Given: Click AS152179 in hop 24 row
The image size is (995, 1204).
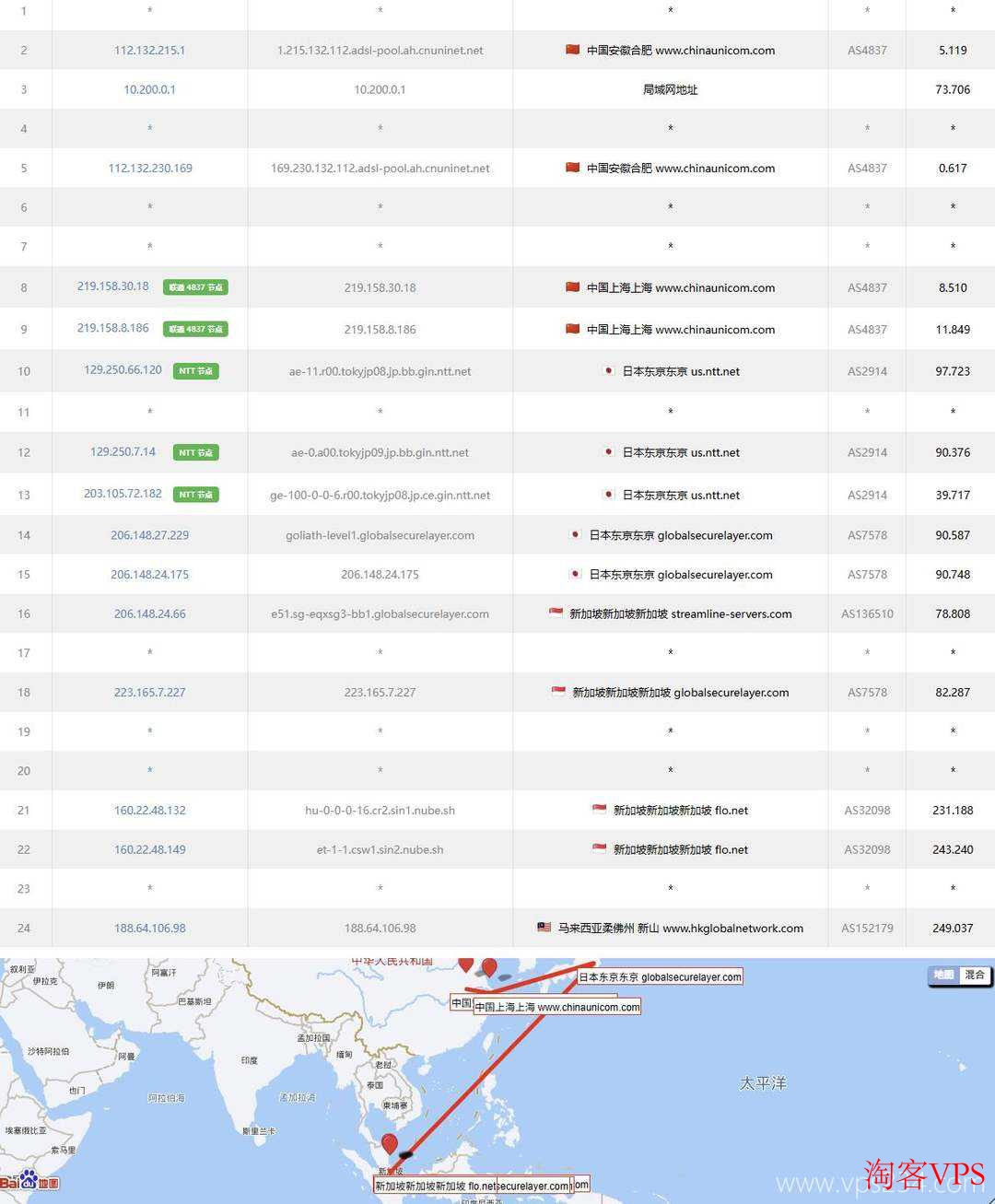Looking at the screenshot, I should tap(867, 928).
